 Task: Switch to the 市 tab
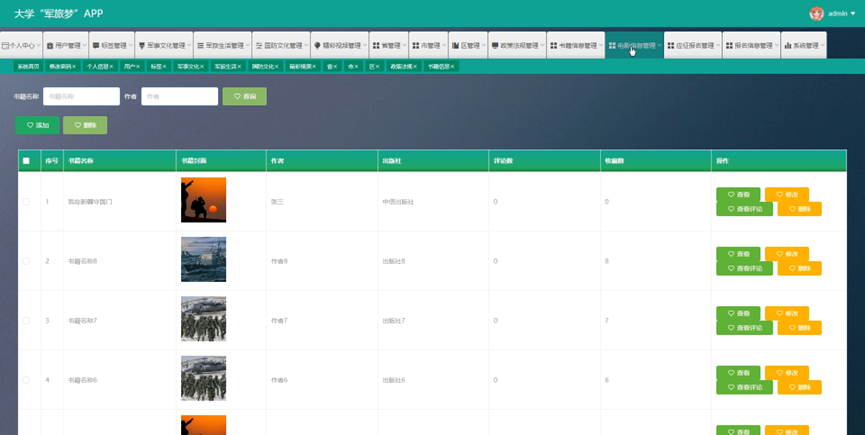pyautogui.click(x=353, y=67)
